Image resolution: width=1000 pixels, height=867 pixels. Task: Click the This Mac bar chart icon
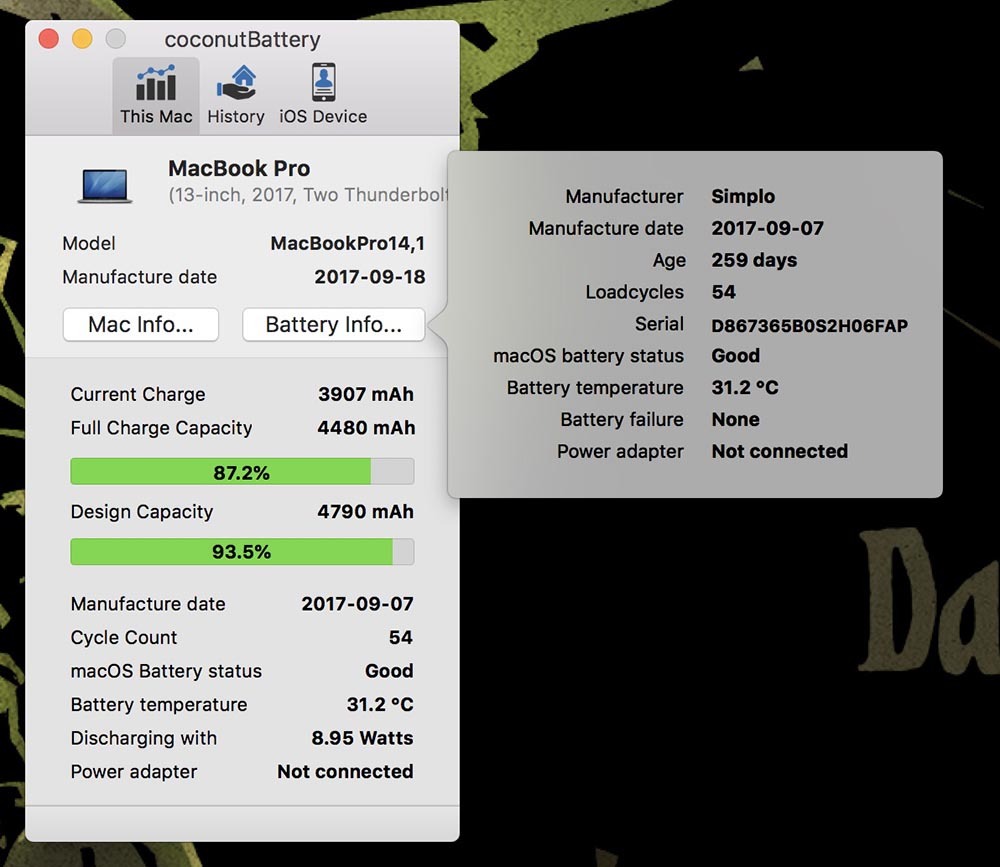coord(156,83)
